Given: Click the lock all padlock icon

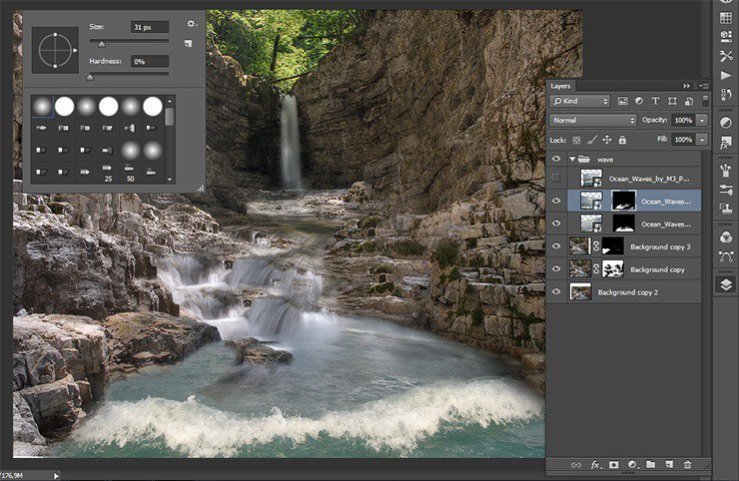Looking at the screenshot, I should click(622, 140).
